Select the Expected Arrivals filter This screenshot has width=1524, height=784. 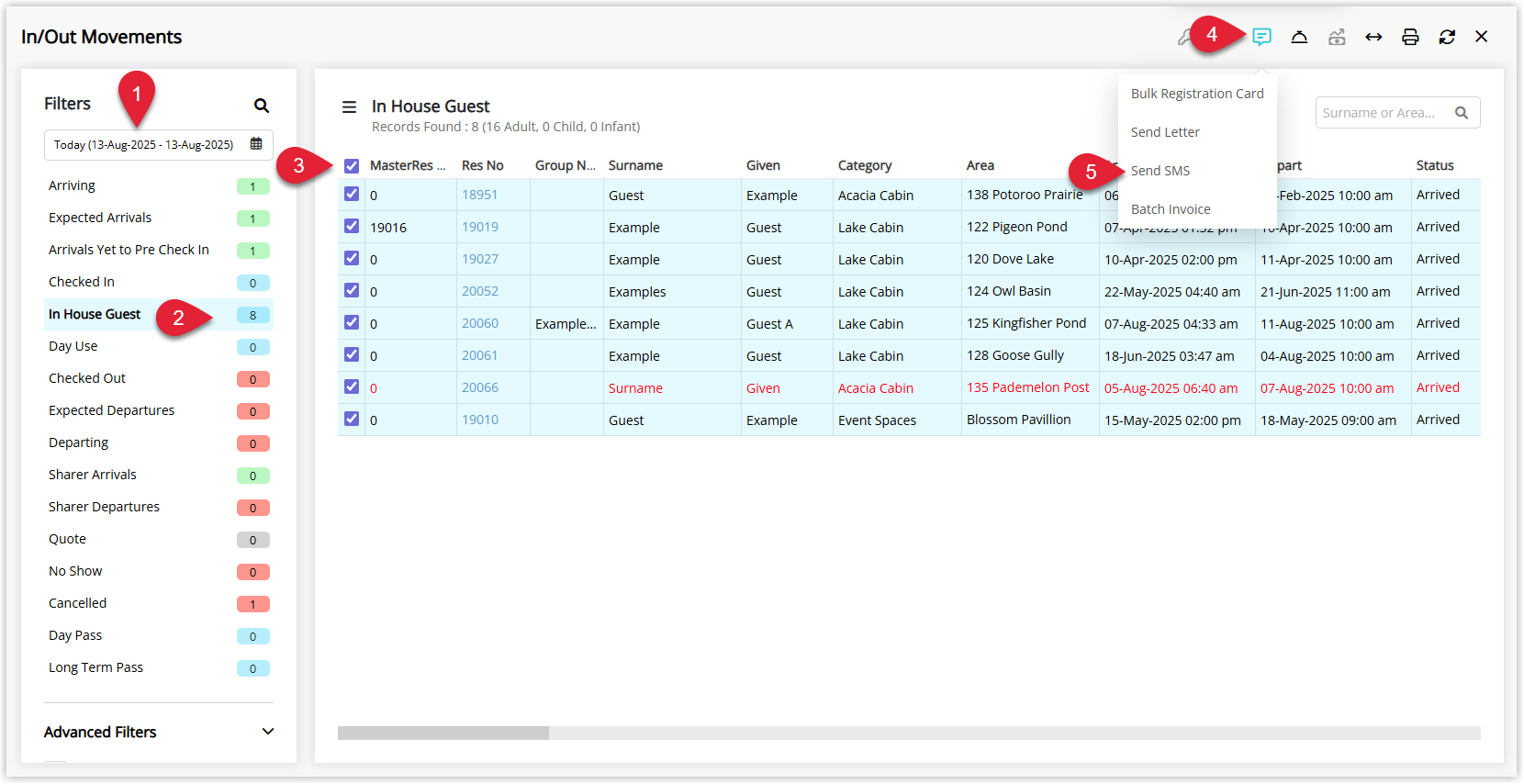[x=159, y=218]
